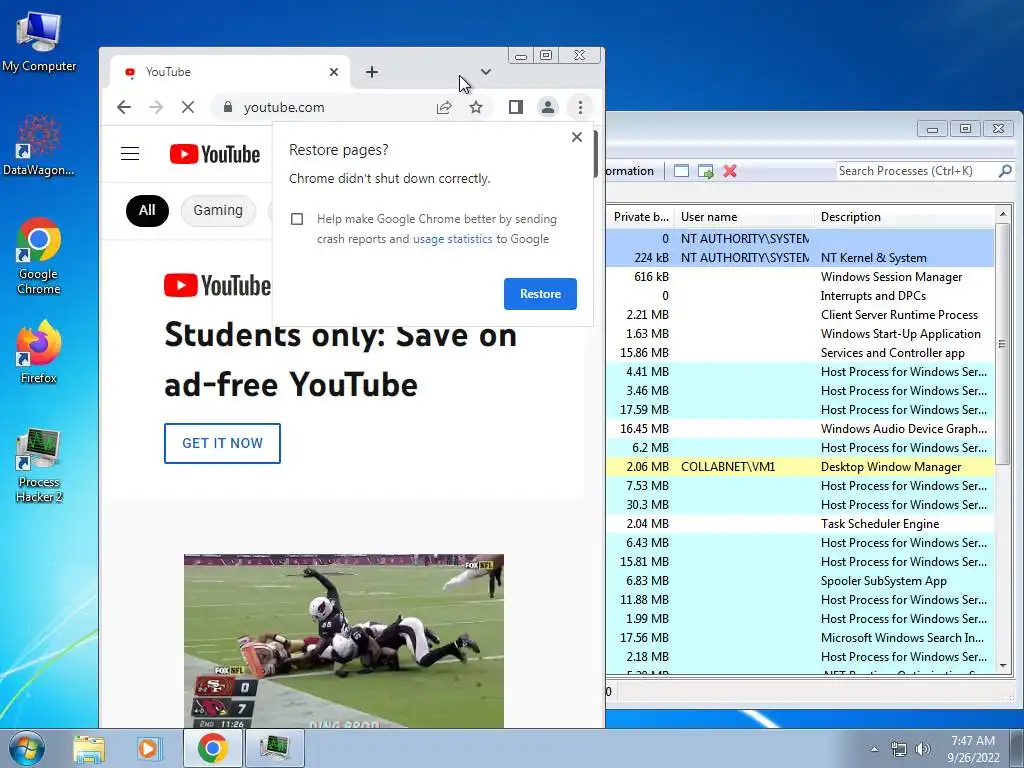
Task: Bookmark this page with the star icon
Action: [476, 107]
